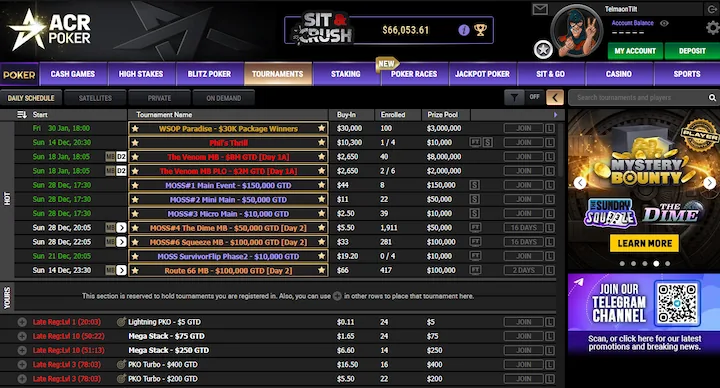Image resolution: width=720 pixels, height=388 pixels.
Task: Click the bounty icon beside Lightning PKO
Action: pos(121,322)
